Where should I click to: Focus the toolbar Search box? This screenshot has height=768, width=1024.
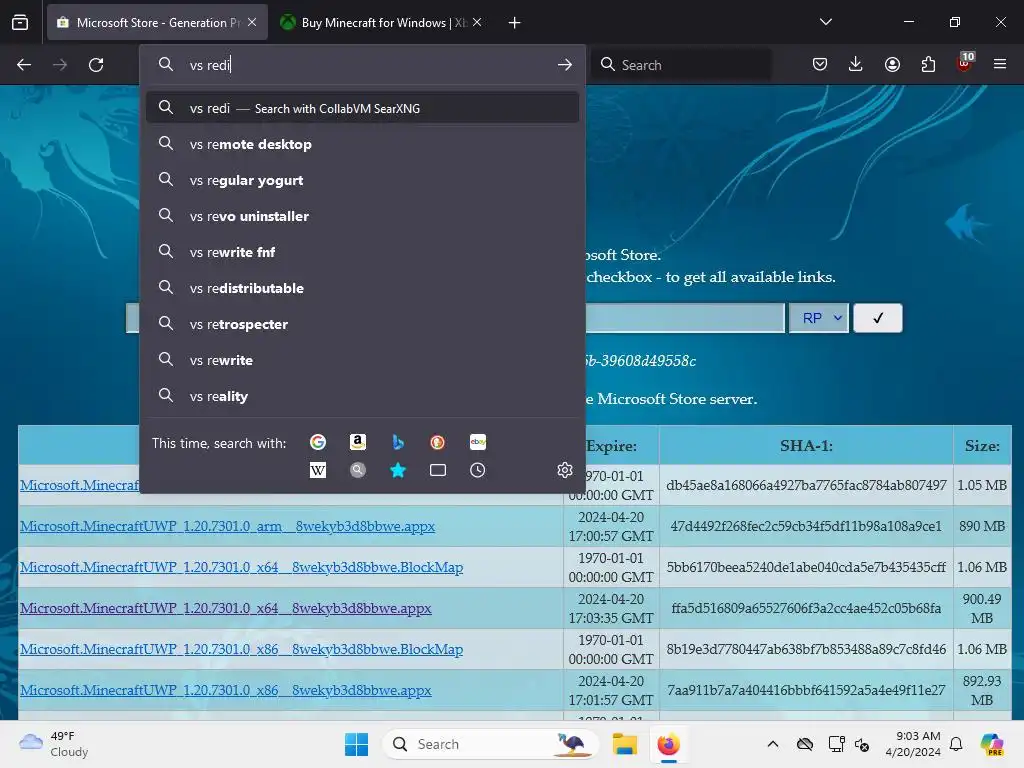tap(682, 65)
